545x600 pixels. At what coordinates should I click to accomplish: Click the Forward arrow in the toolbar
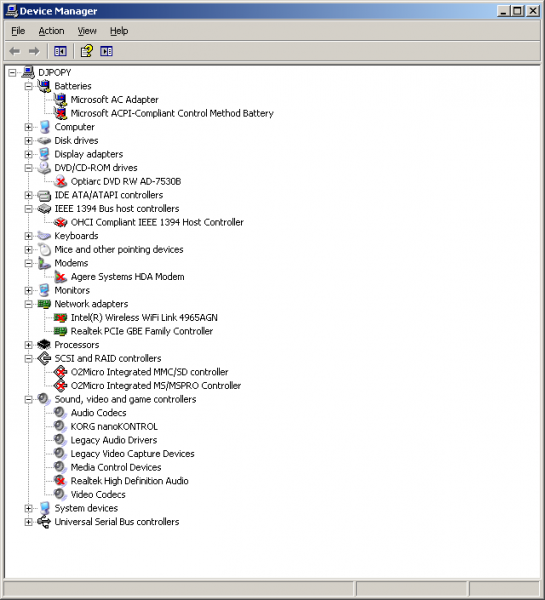34,51
